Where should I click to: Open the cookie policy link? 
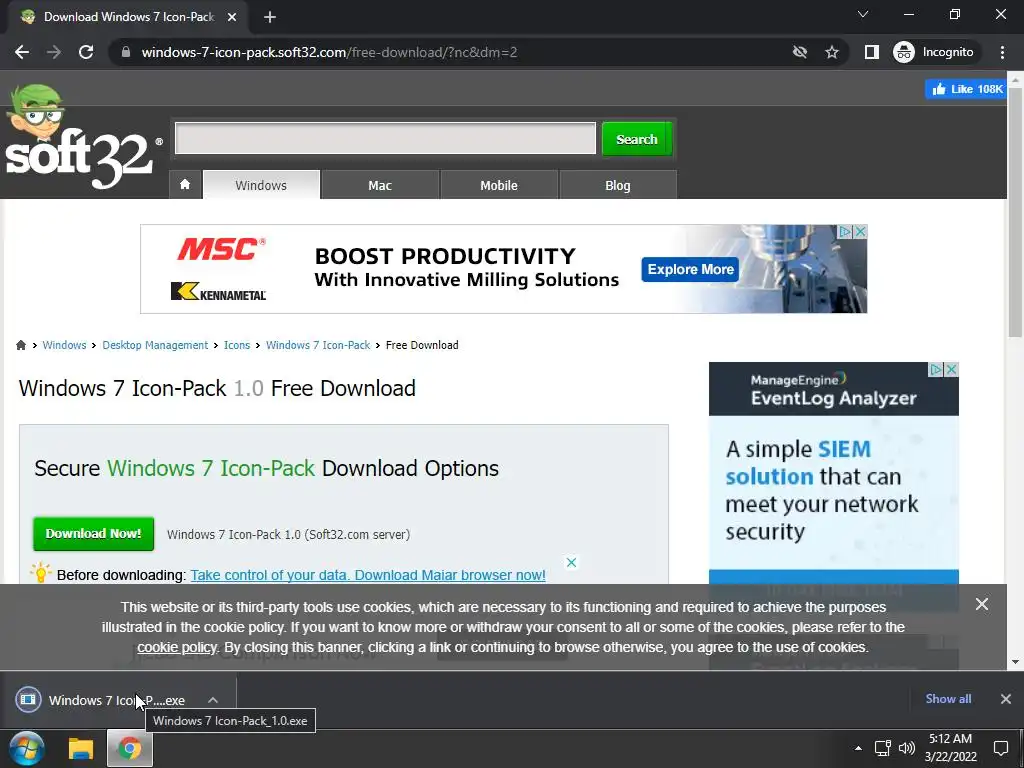[x=176, y=647]
